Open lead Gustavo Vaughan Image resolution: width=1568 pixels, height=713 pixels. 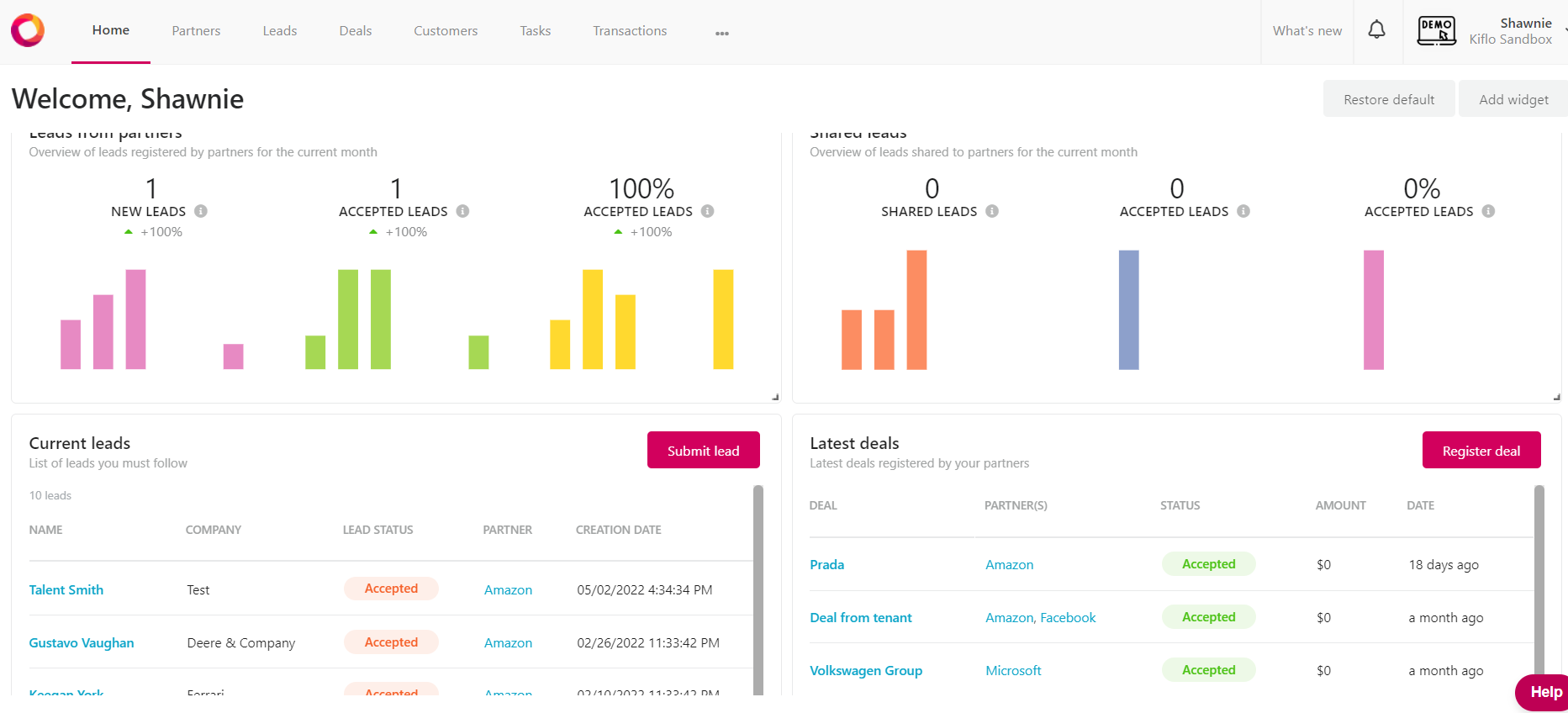[x=82, y=643]
